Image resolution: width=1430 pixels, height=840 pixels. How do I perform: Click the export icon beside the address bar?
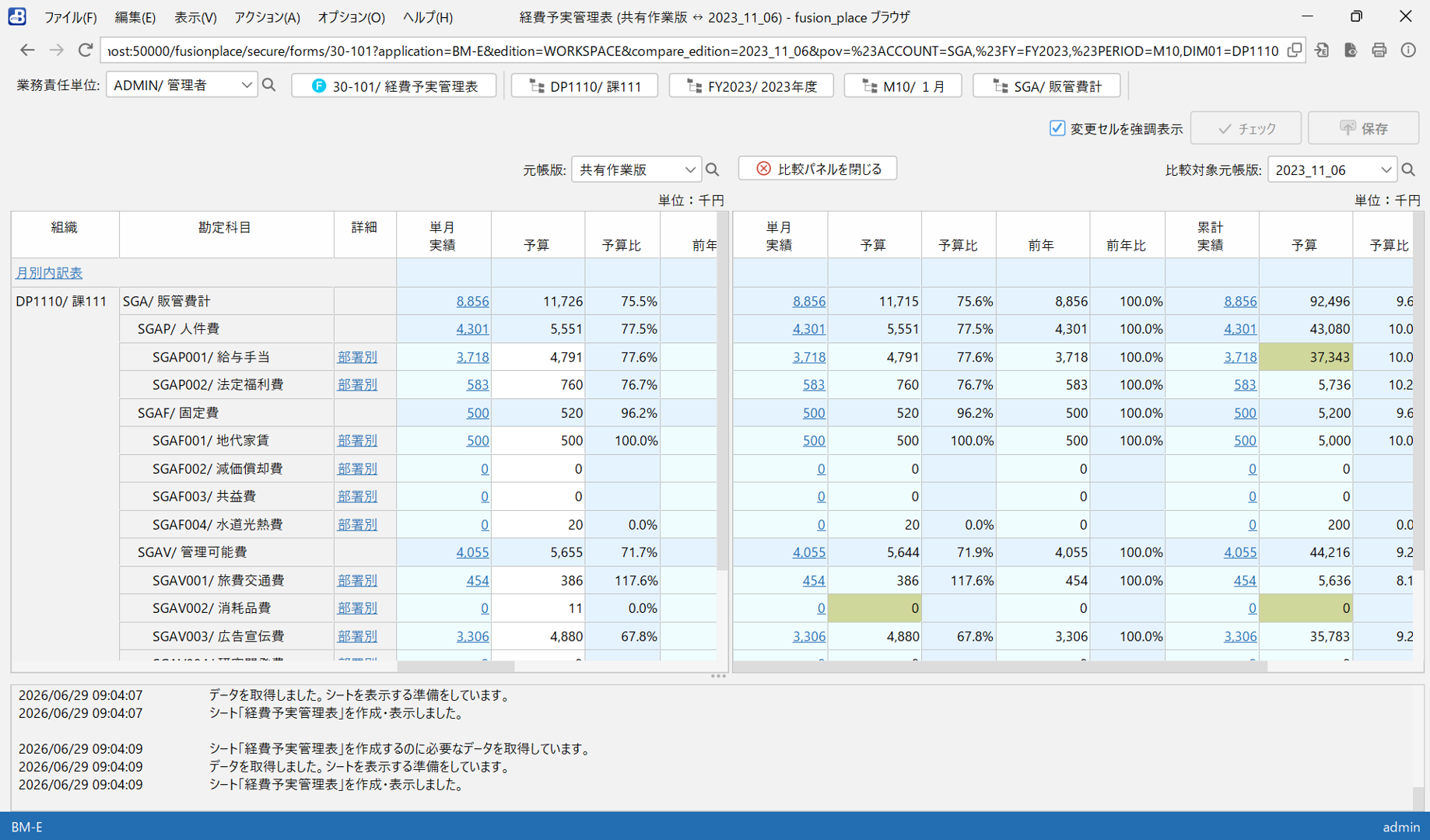tap(1322, 51)
